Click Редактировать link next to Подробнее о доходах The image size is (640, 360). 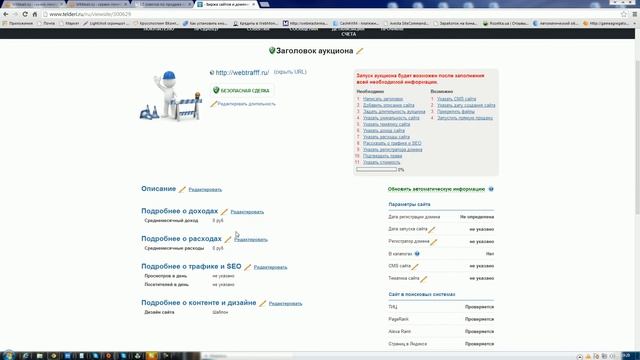247,211
